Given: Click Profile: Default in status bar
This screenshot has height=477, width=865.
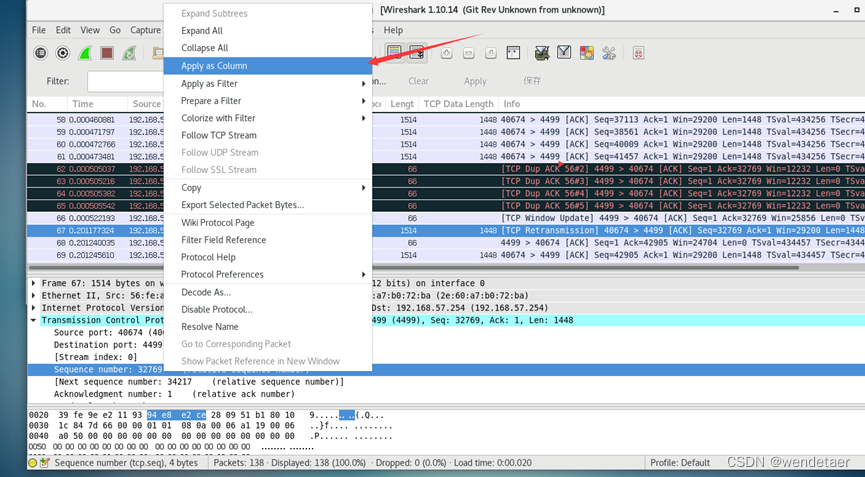Looking at the screenshot, I should (x=680, y=463).
